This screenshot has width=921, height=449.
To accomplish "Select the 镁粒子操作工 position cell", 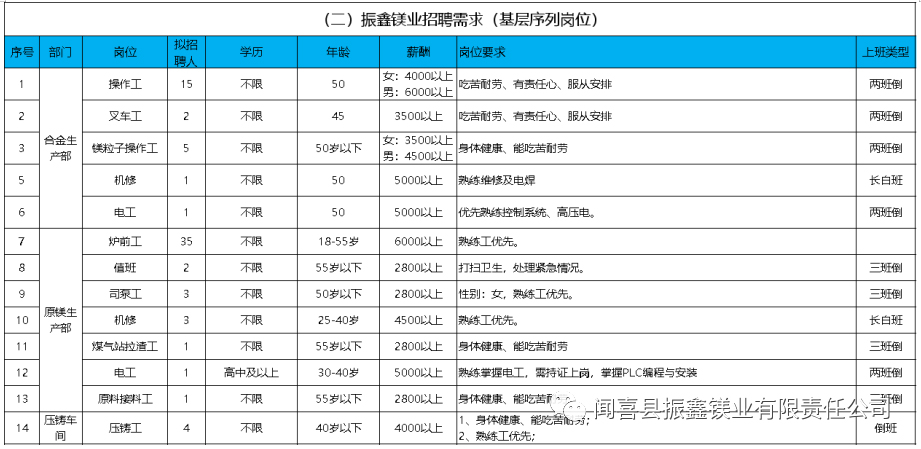I will point(125,148).
